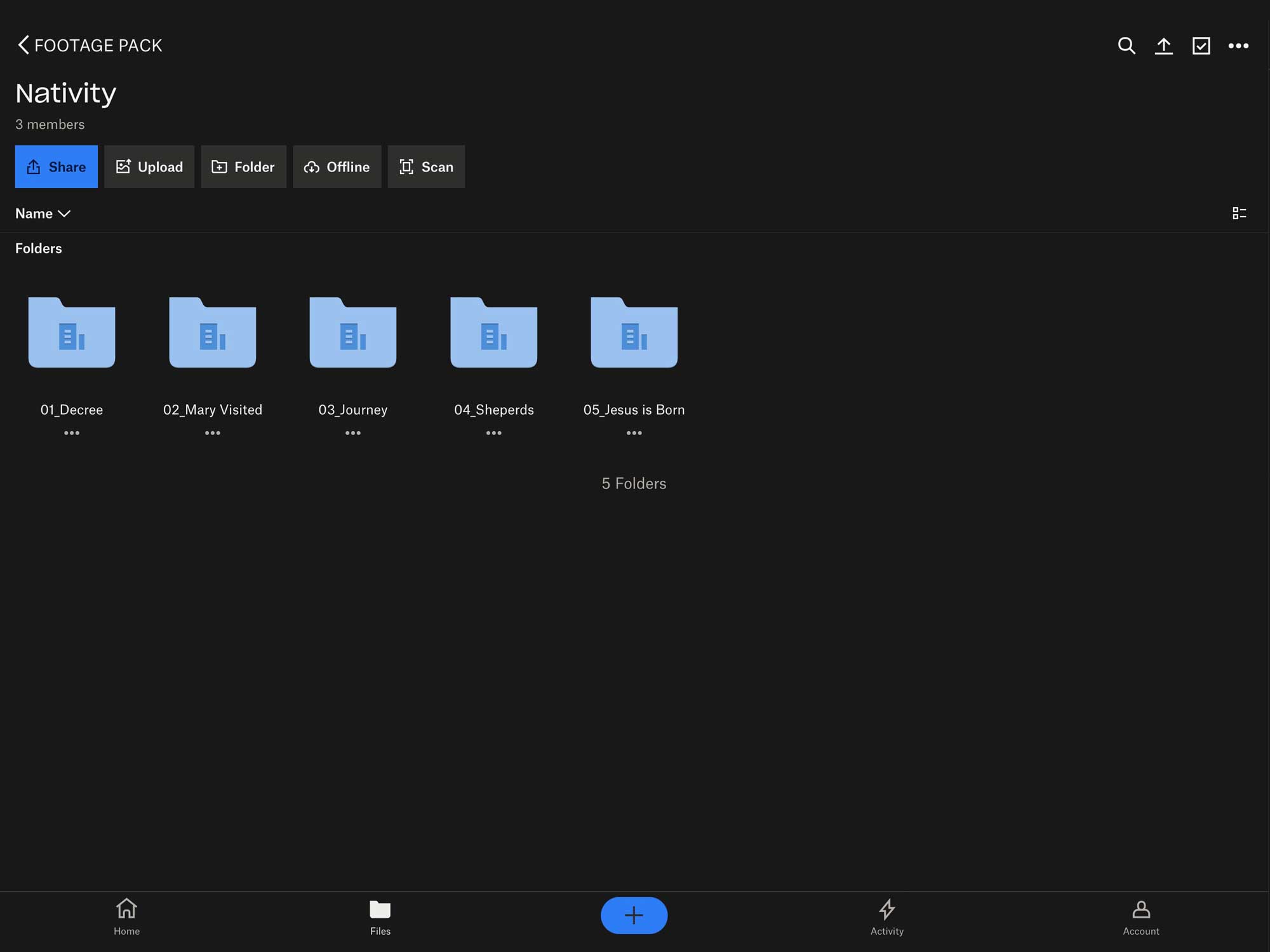This screenshot has width=1270, height=952.
Task: Open the top-right more options menu
Action: [x=1238, y=46]
